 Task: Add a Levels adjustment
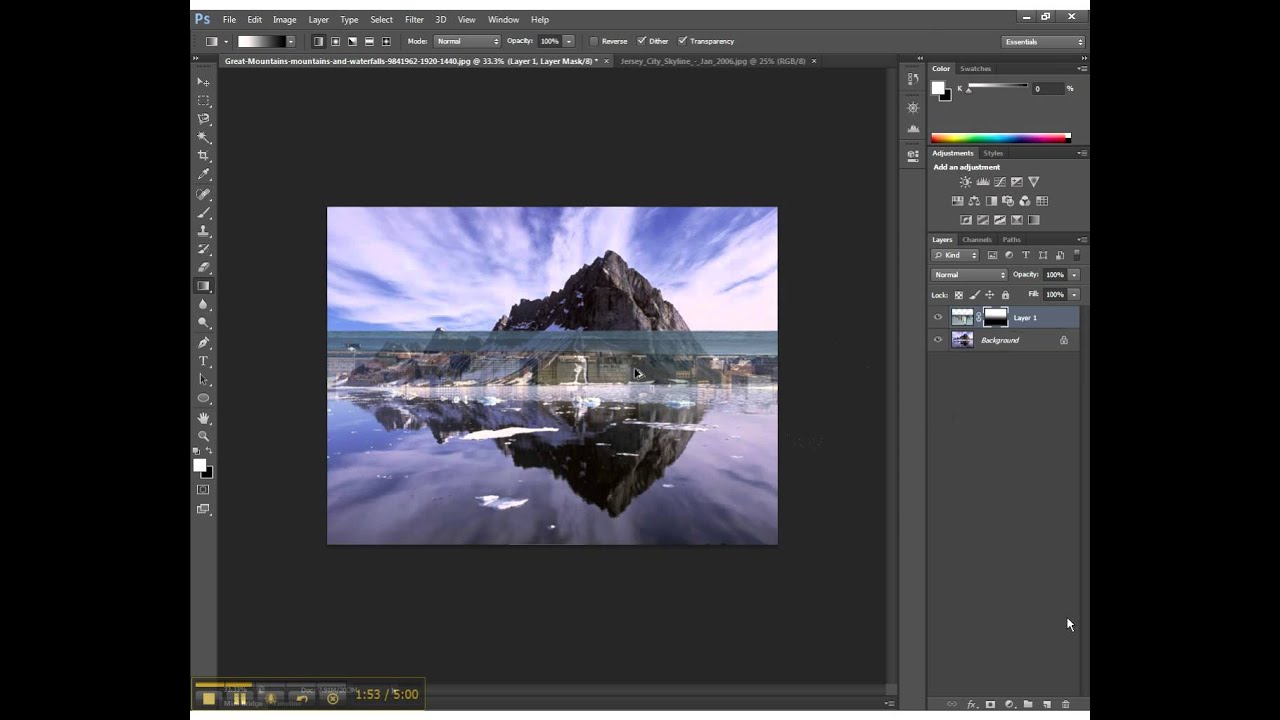982,182
